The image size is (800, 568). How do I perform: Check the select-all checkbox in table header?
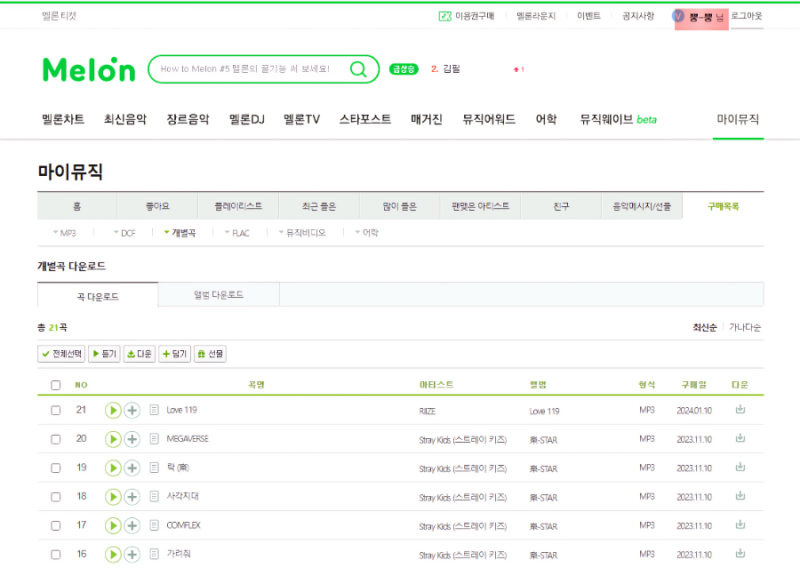(56, 385)
